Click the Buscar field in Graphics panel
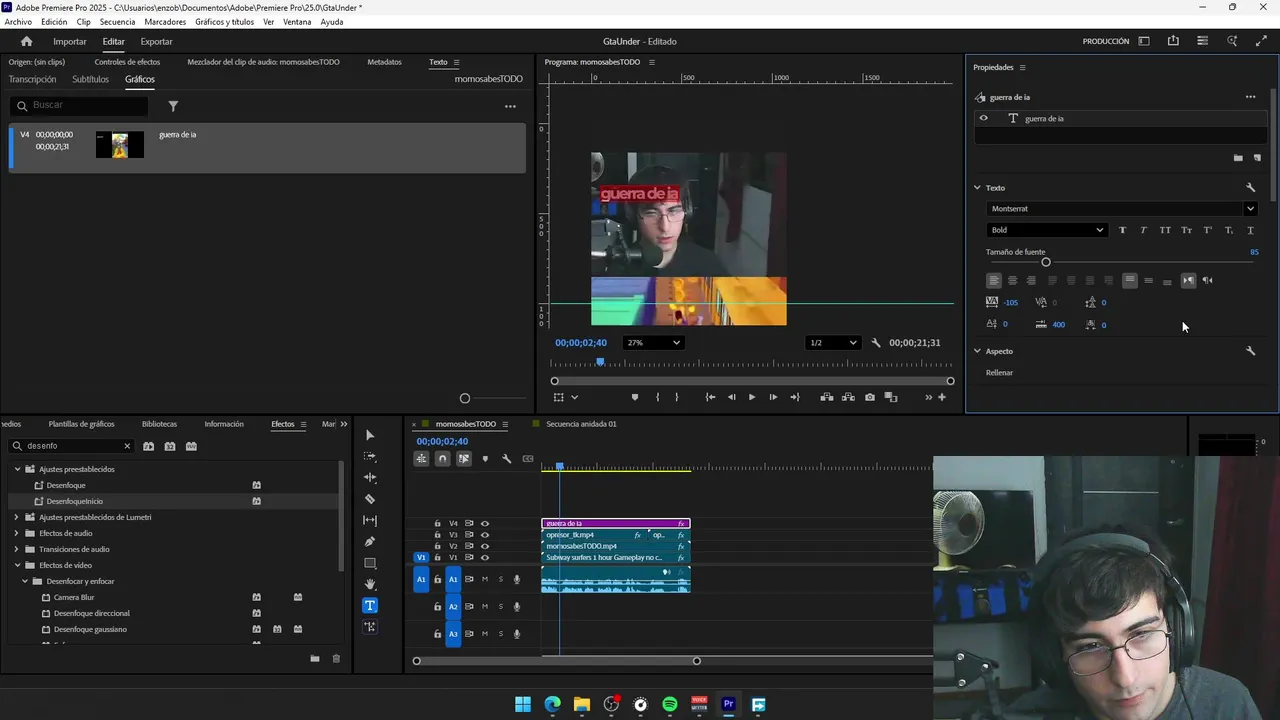This screenshot has height=720, width=1280. [80, 105]
